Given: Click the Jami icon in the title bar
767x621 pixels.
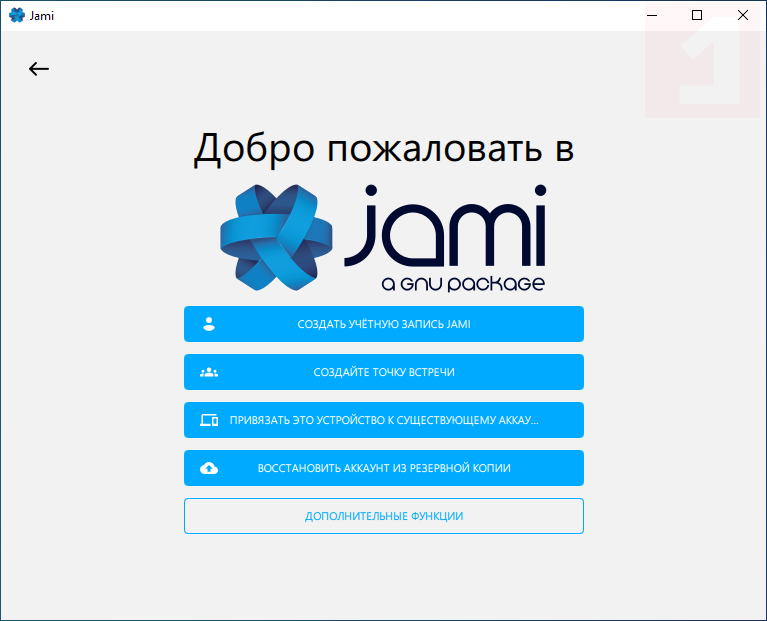Looking at the screenshot, I should [x=17, y=15].
